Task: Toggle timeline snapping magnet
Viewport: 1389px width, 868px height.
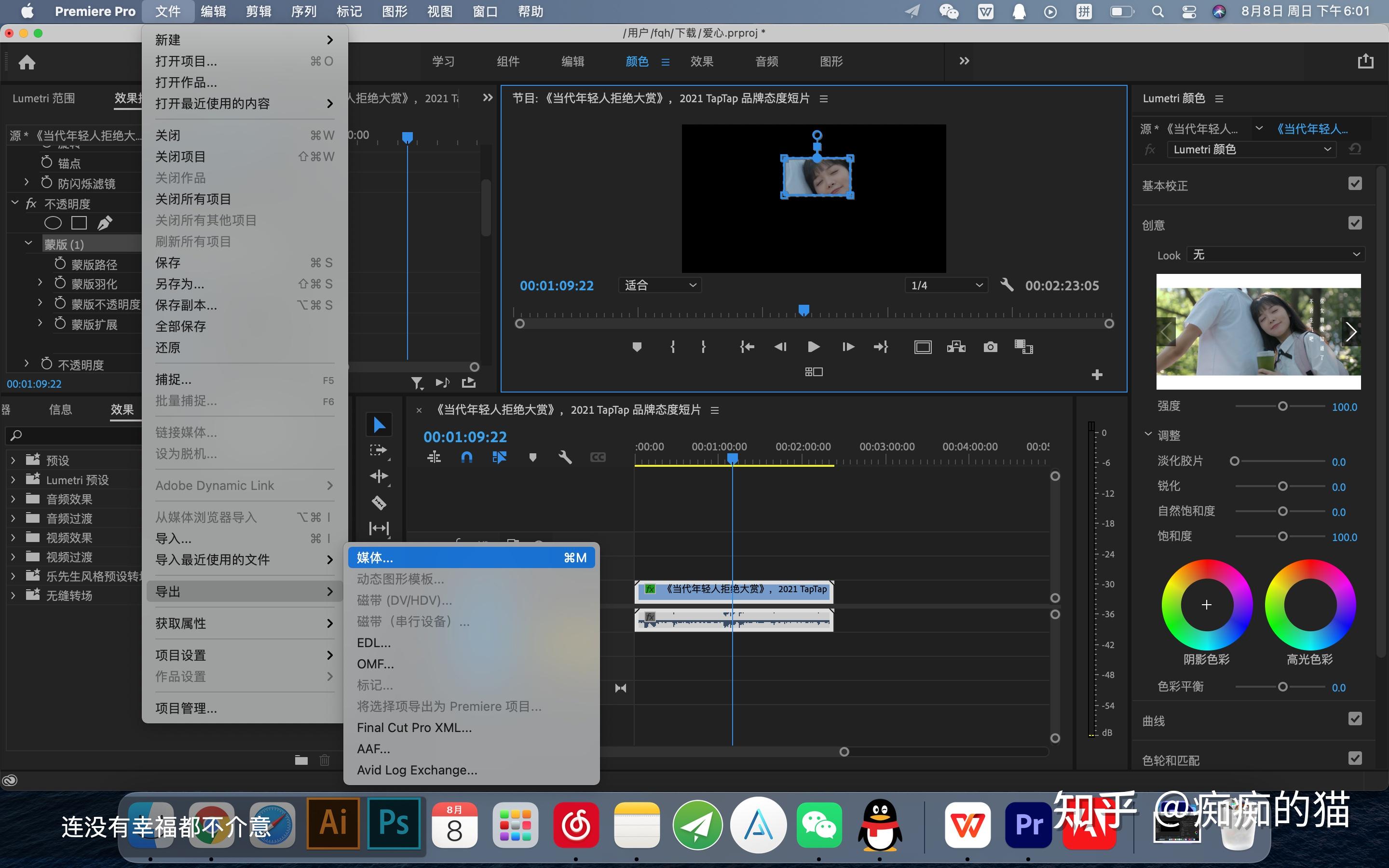Action: point(467,457)
